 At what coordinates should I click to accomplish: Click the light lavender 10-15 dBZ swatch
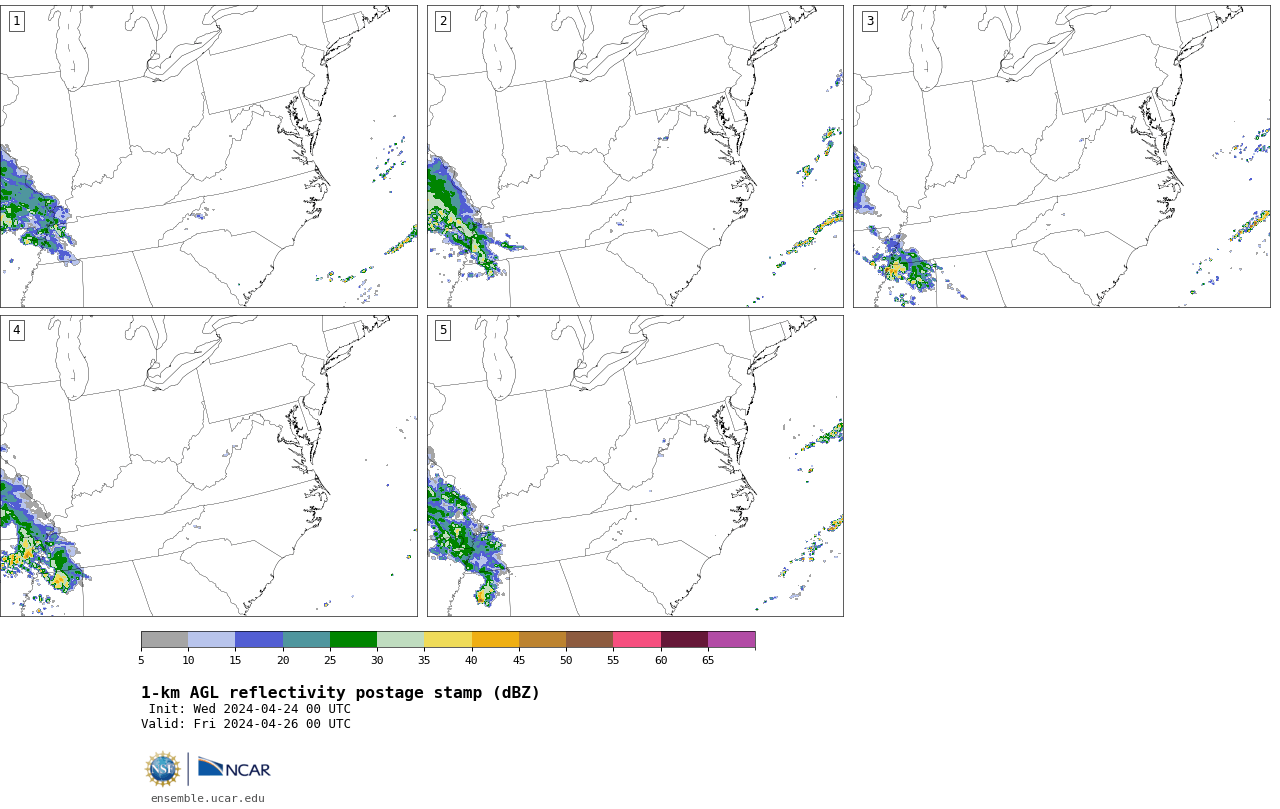(211, 640)
